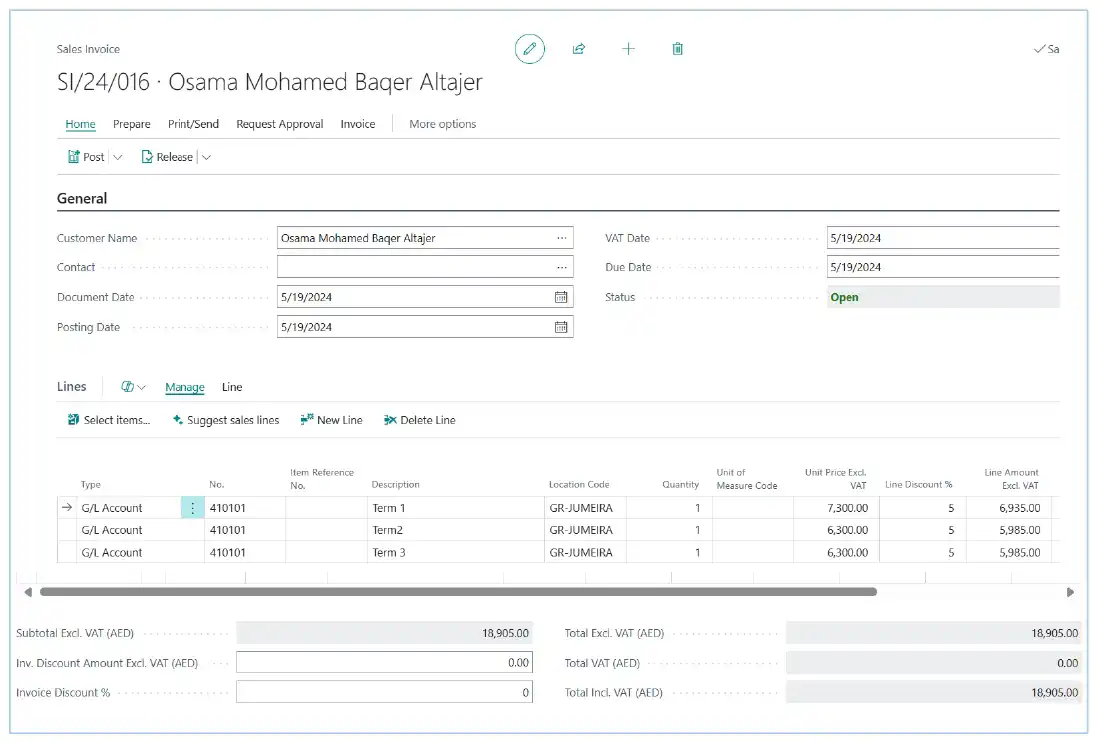Click the 6,935.00 line amount cell
Viewport: 1099px width, 742px height.
coord(1009,508)
